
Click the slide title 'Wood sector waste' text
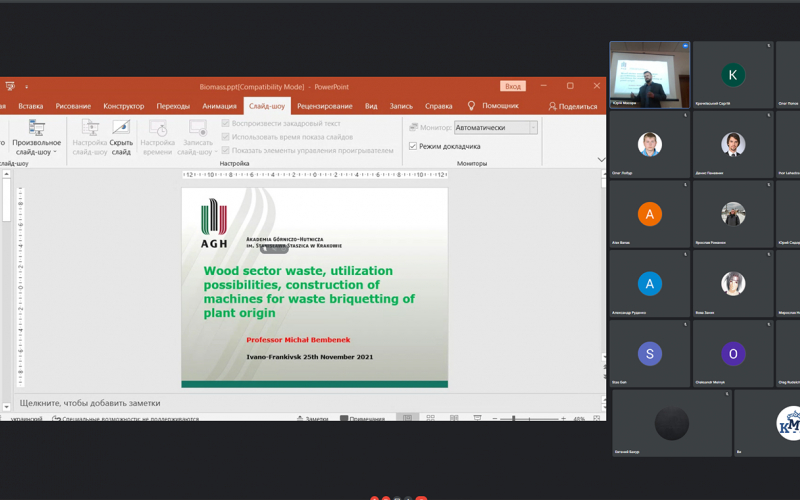(309, 291)
